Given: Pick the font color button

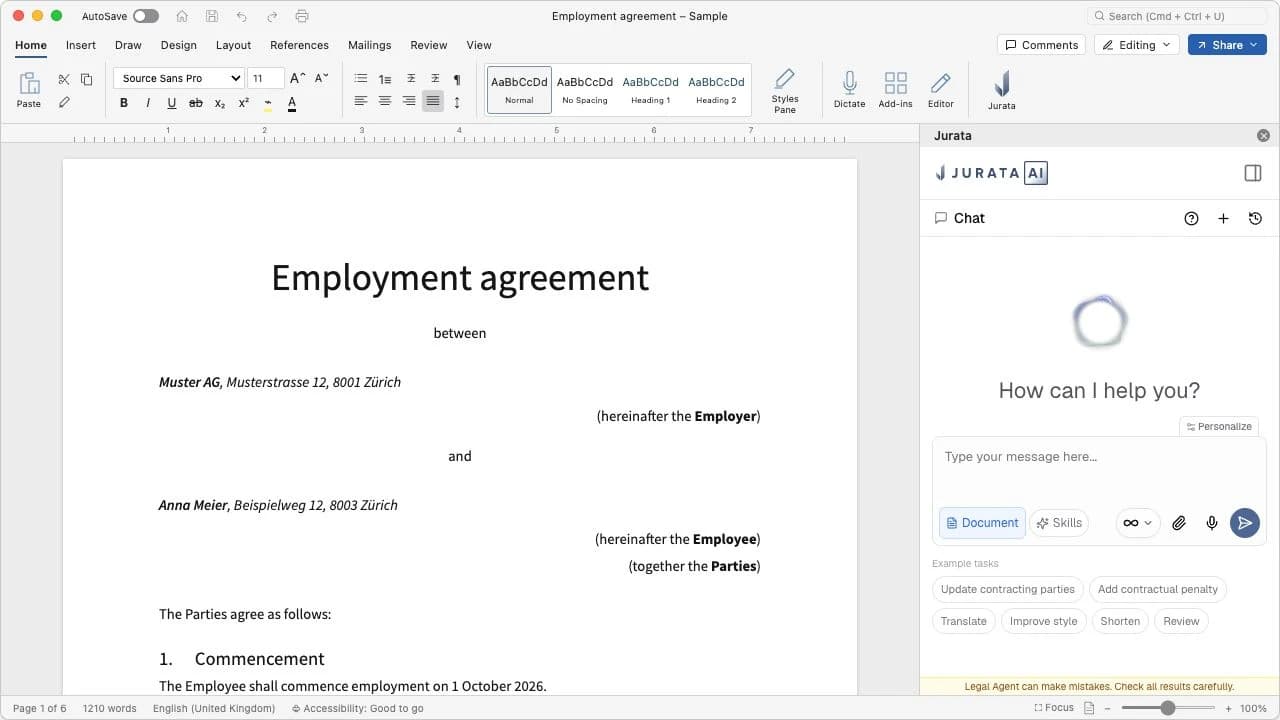Looking at the screenshot, I should [x=292, y=102].
